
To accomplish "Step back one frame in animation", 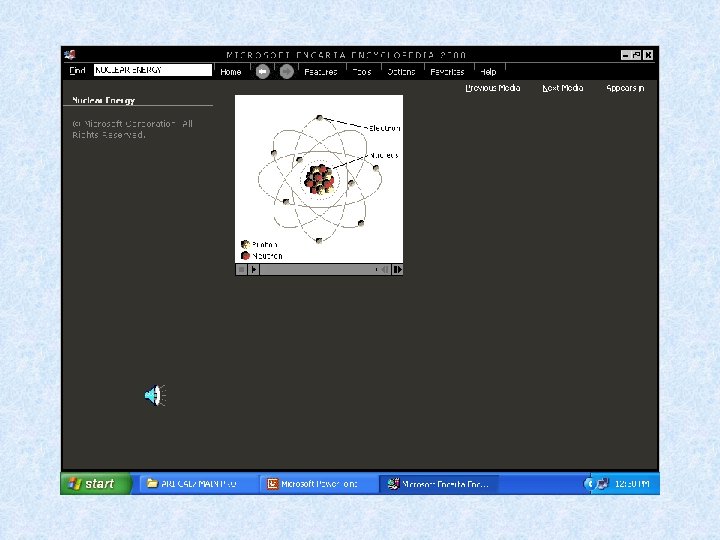I will (x=385, y=270).
